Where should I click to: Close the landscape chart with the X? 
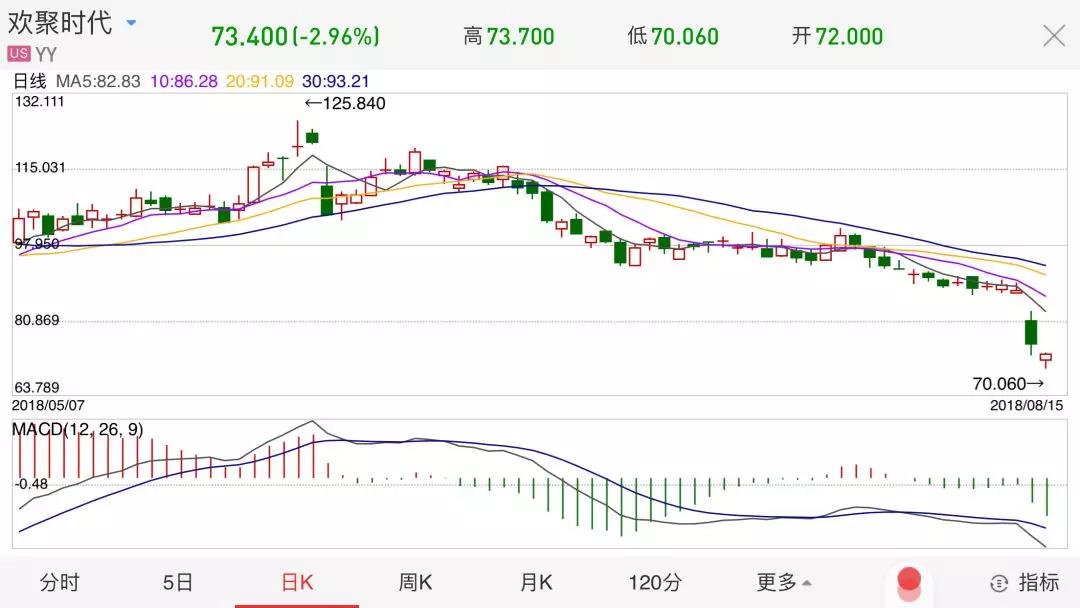click(x=1054, y=37)
